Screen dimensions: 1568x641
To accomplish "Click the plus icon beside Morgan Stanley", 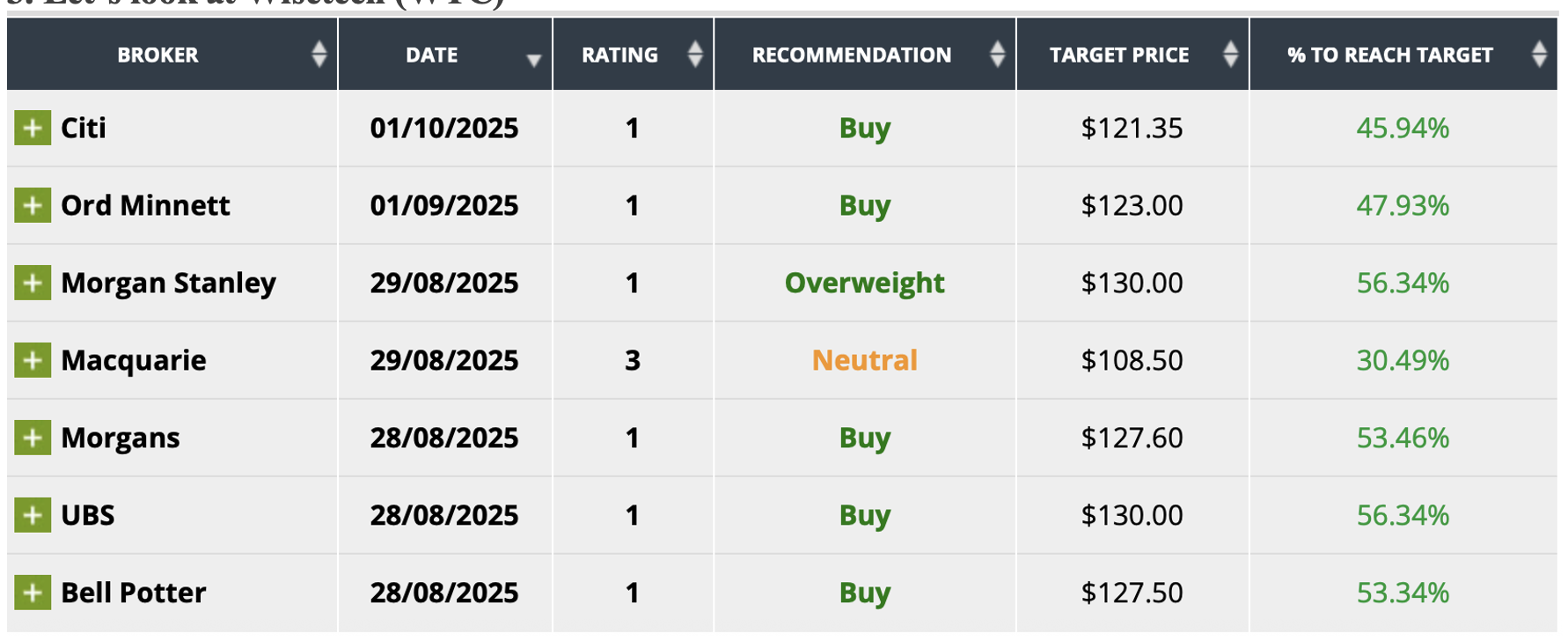I will click(x=33, y=284).
